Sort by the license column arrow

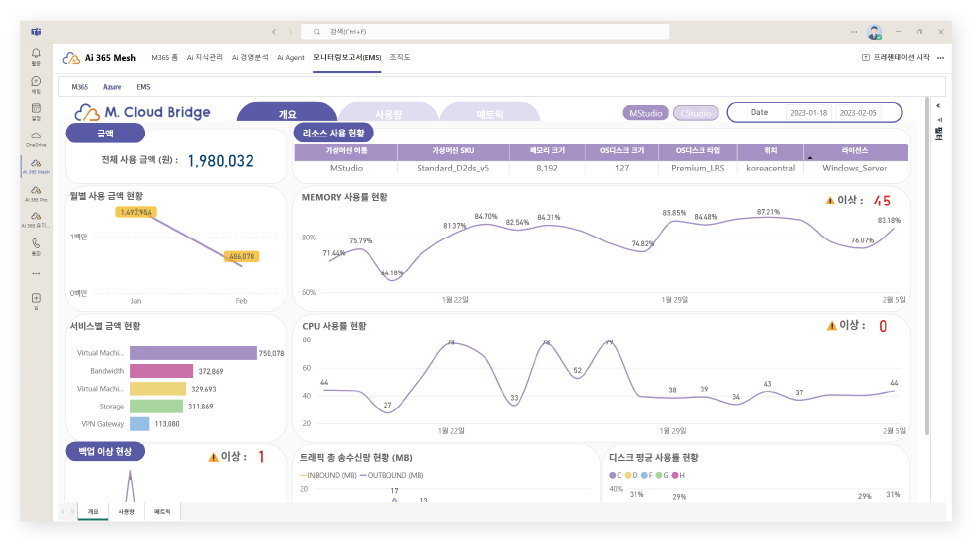point(810,158)
